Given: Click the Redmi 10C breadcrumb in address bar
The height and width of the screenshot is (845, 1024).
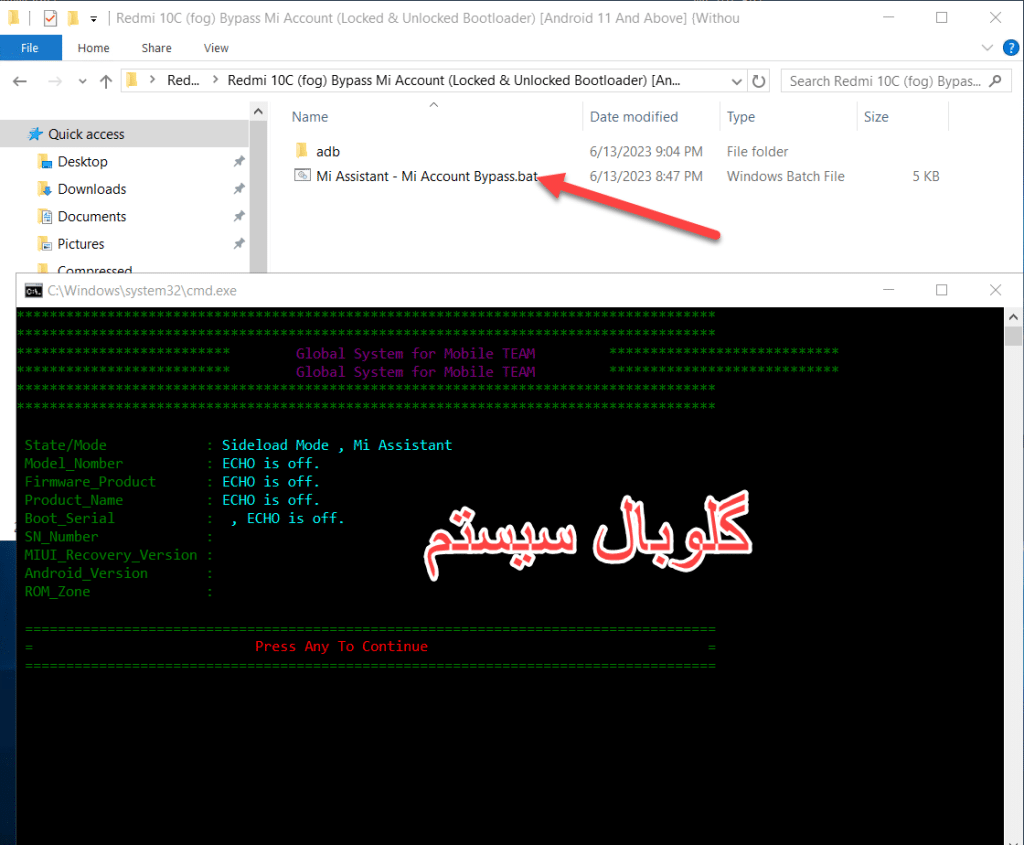Looking at the screenshot, I should point(454,80).
